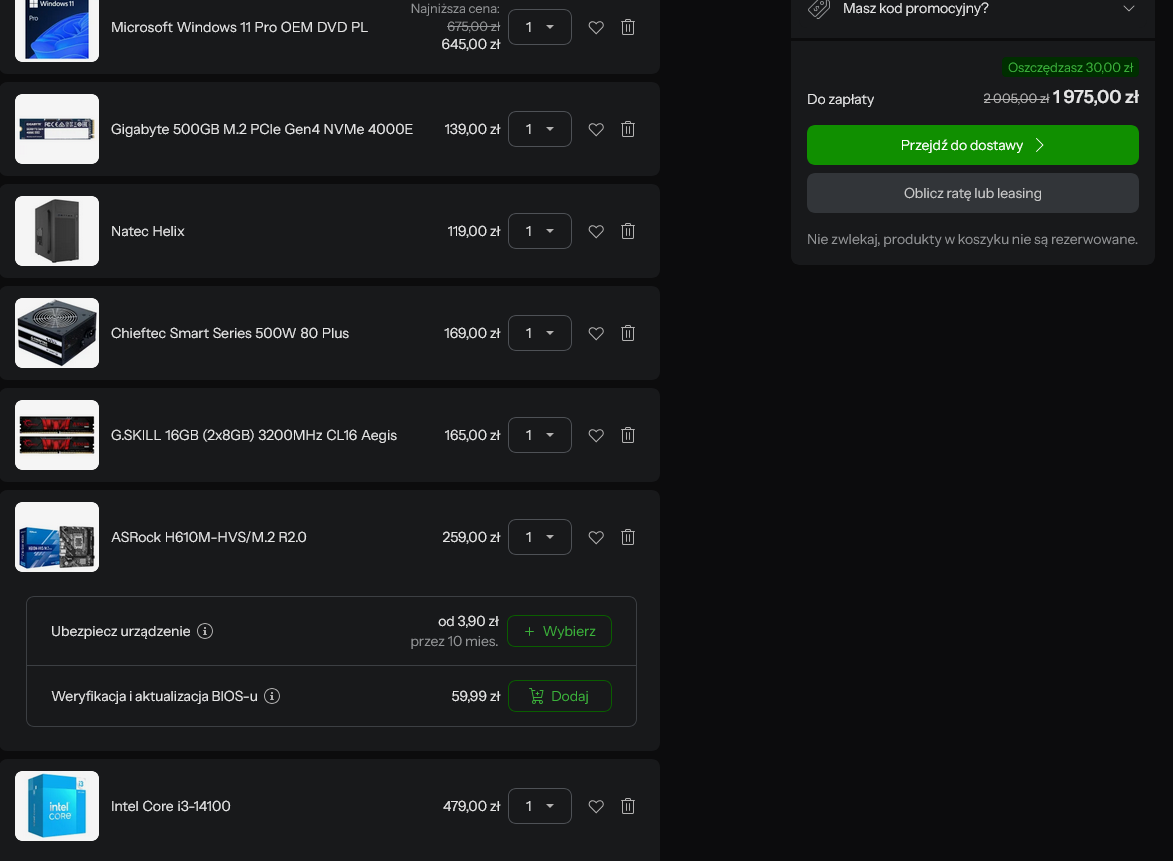Image resolution: width=1173 pixels, height=861 pixels.
Task: Open Microsoft Windows 11 Pro OEM DVD PL product link
Action: tap(239, 28)
